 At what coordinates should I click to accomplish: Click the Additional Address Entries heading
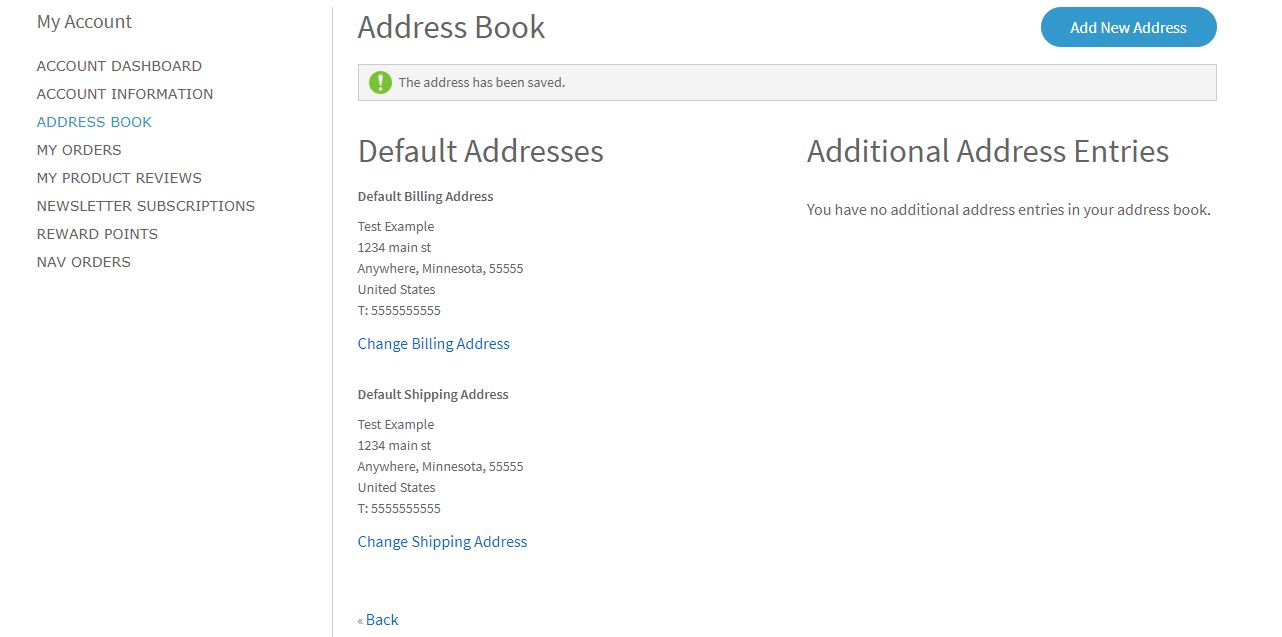[988, 151]
